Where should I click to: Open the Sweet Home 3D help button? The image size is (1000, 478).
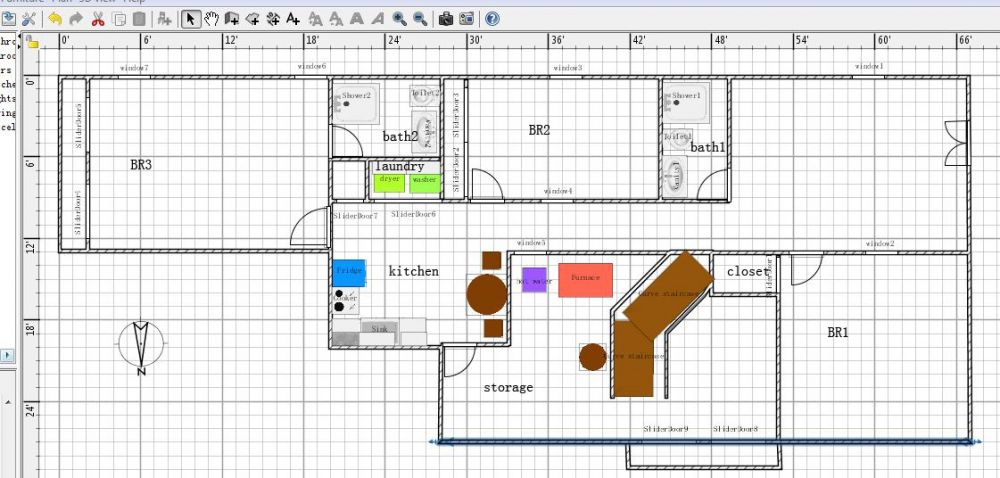tap(492, 18)
